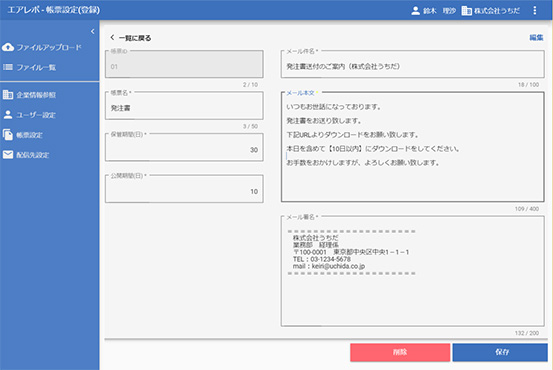Open the three-dot more options menu
Viewport: 553px width, 370px height.
click(x=535, y=11)
